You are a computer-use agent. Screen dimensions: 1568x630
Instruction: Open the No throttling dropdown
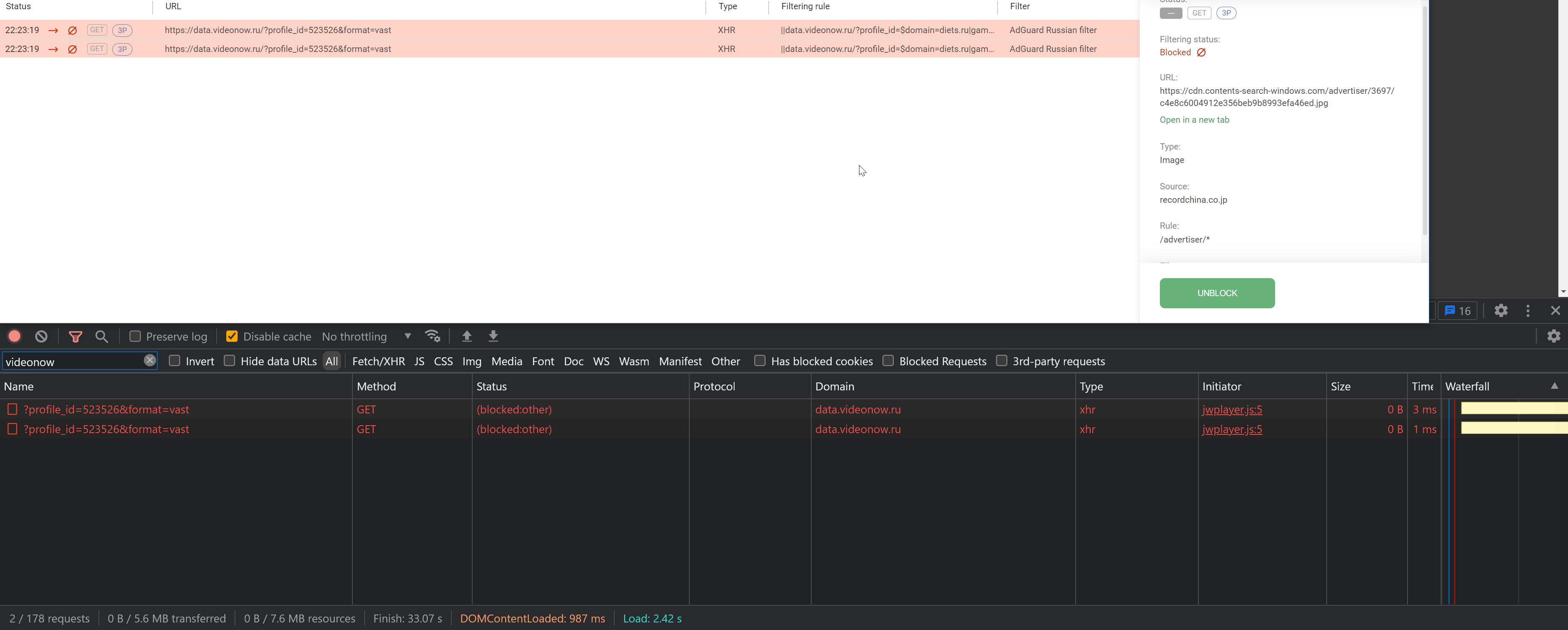pyautogui.click(x=366, y=337)
